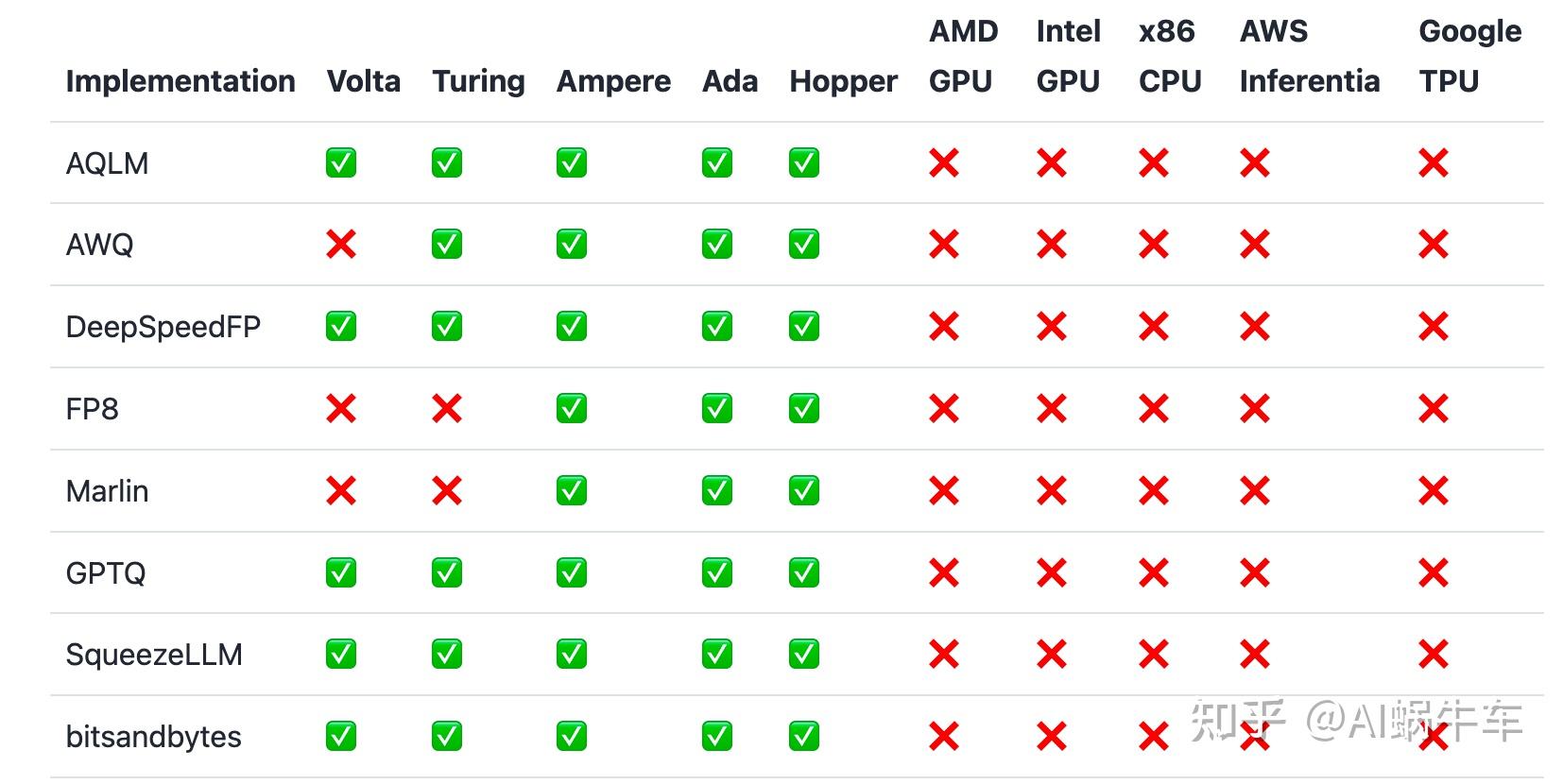The image size is (1563, 784).
Task: Click the bitsandbytes row label
Action: 154,737
